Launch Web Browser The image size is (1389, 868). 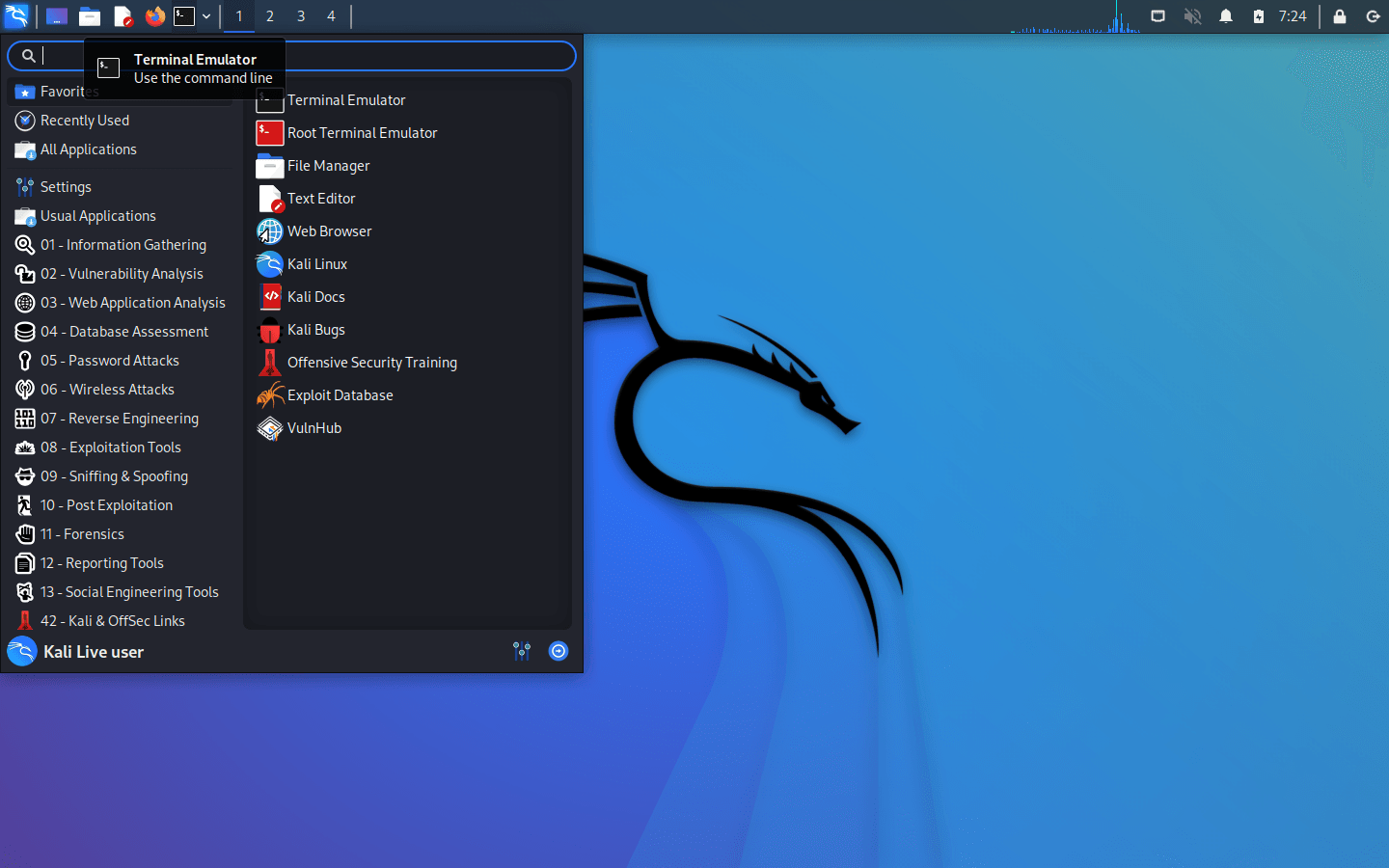click(x=408, y=231)
